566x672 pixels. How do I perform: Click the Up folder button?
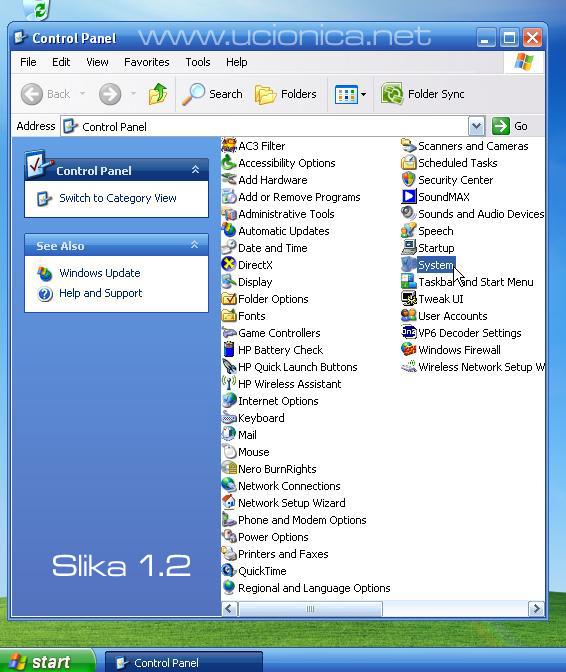pos(158,94)
